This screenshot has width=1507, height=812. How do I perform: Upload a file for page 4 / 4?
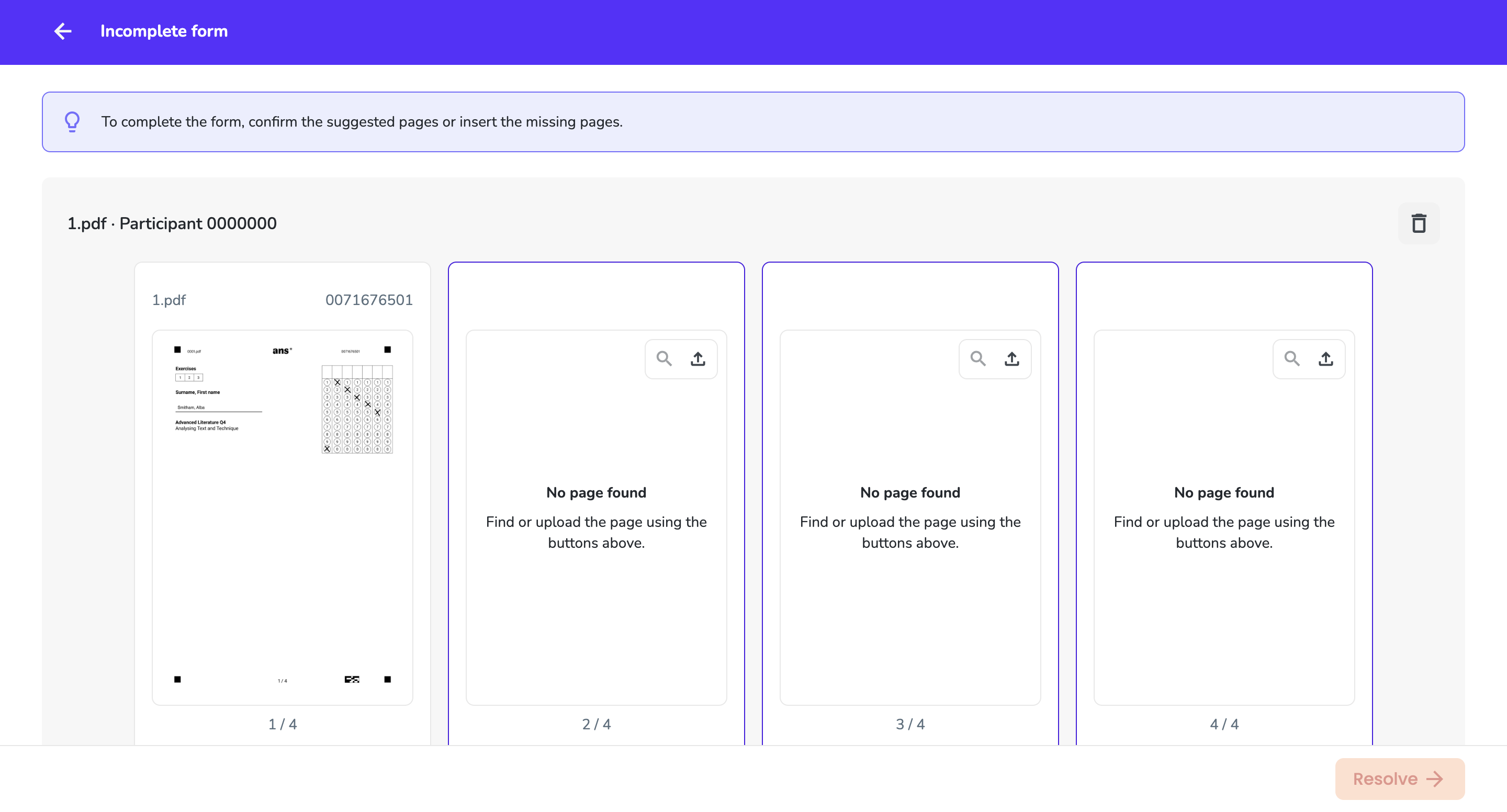1326,358
